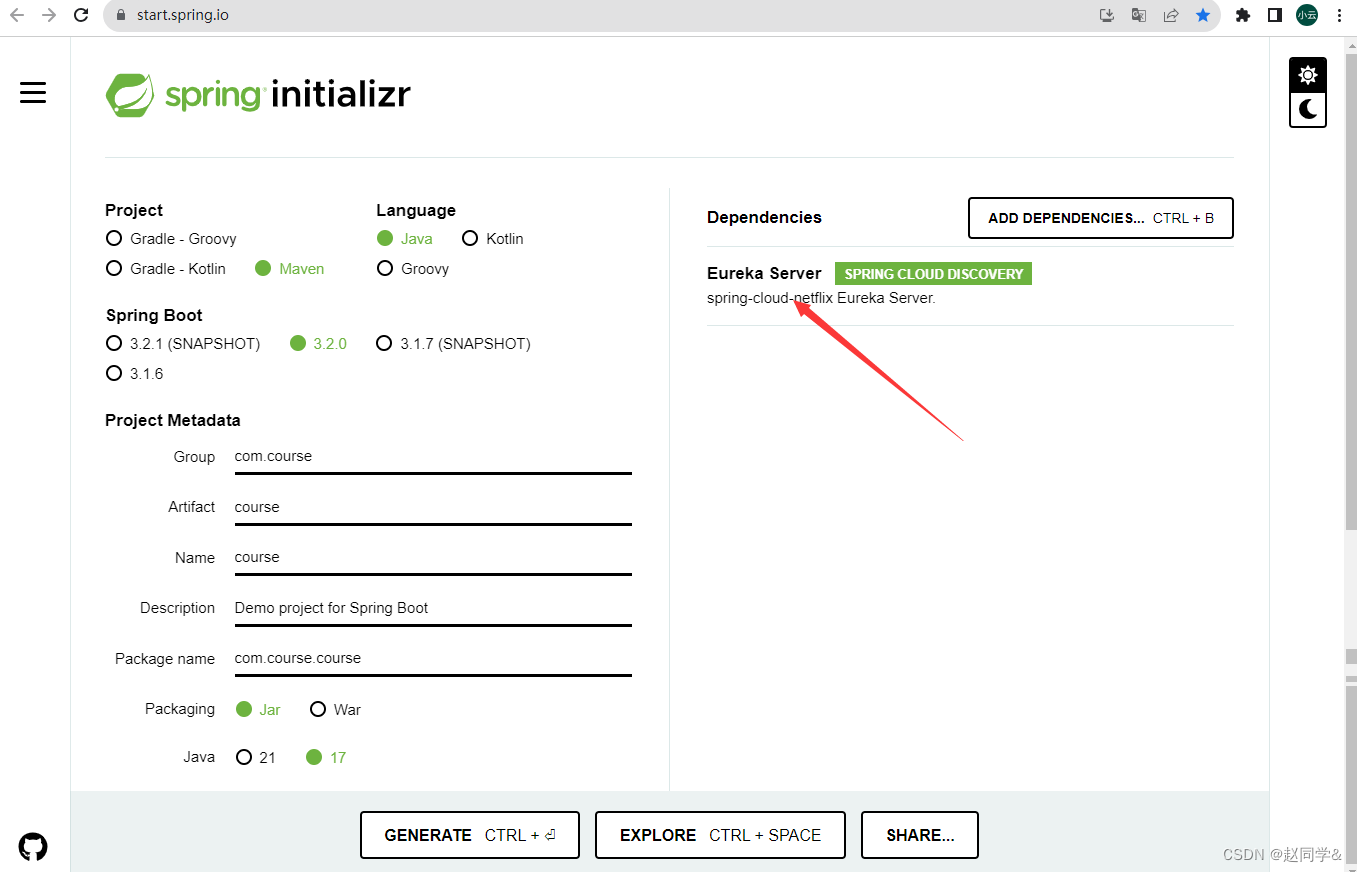
Task: Click the Spring Cloud Discovery tag
Action: [933, 274]
